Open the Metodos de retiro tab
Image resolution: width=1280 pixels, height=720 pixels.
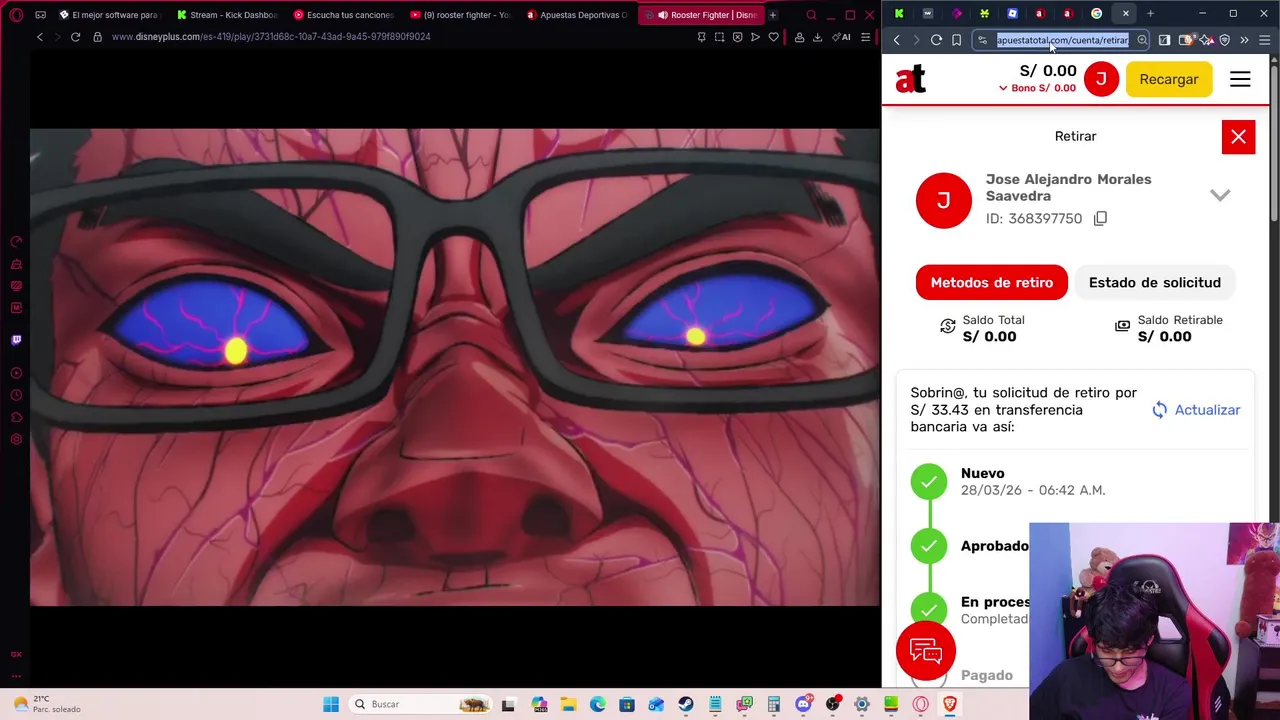pyautogui.click(x=992, y=282)
